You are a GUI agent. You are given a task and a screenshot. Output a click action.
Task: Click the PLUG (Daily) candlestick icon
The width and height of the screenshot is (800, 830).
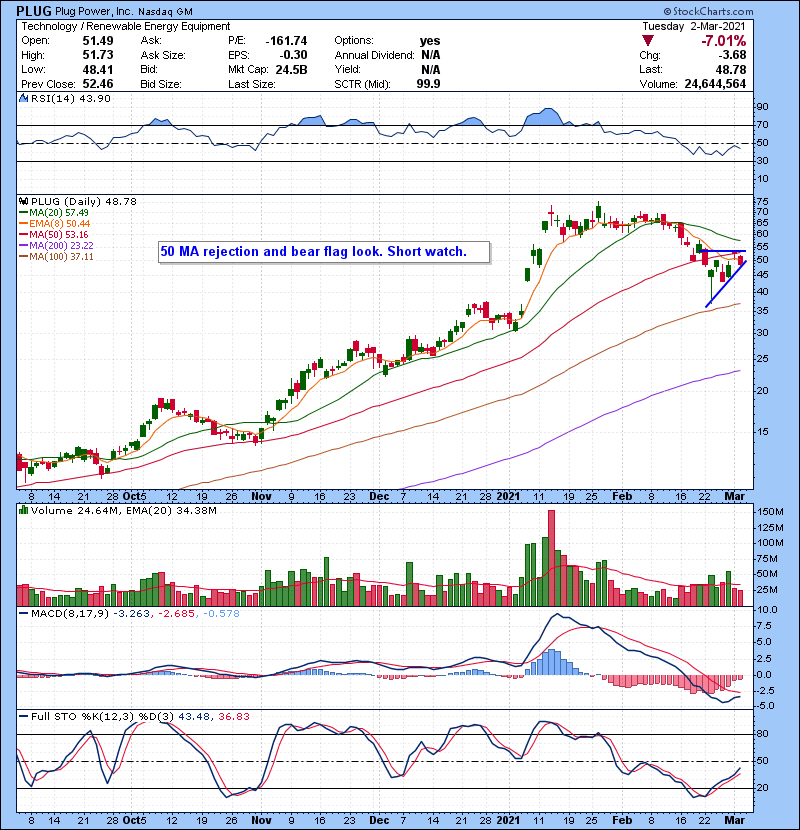click(x=23, y=201)
